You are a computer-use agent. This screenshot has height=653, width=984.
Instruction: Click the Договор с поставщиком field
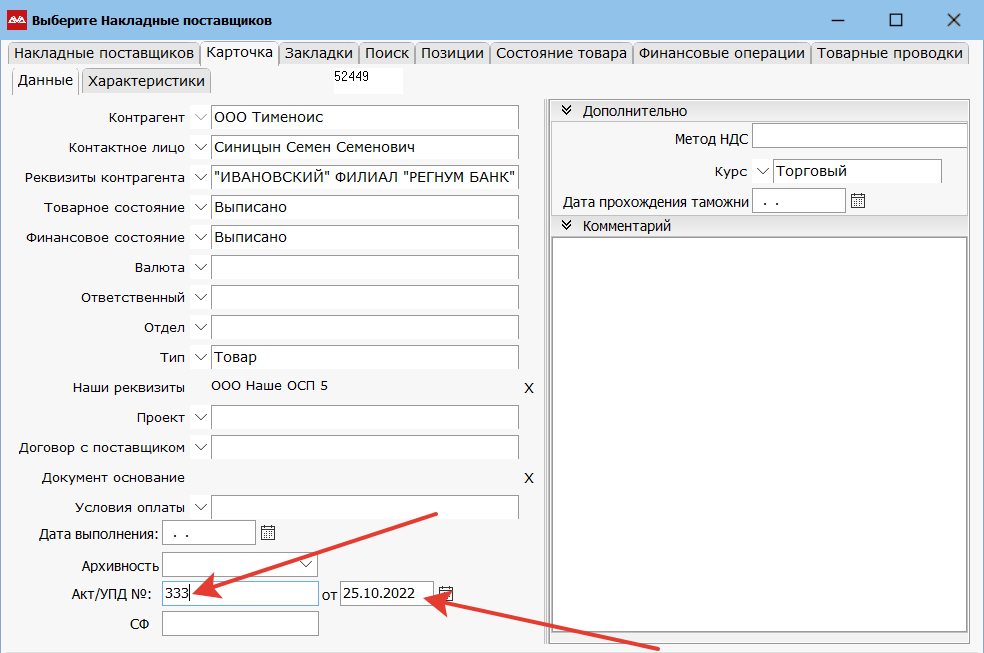365,447
